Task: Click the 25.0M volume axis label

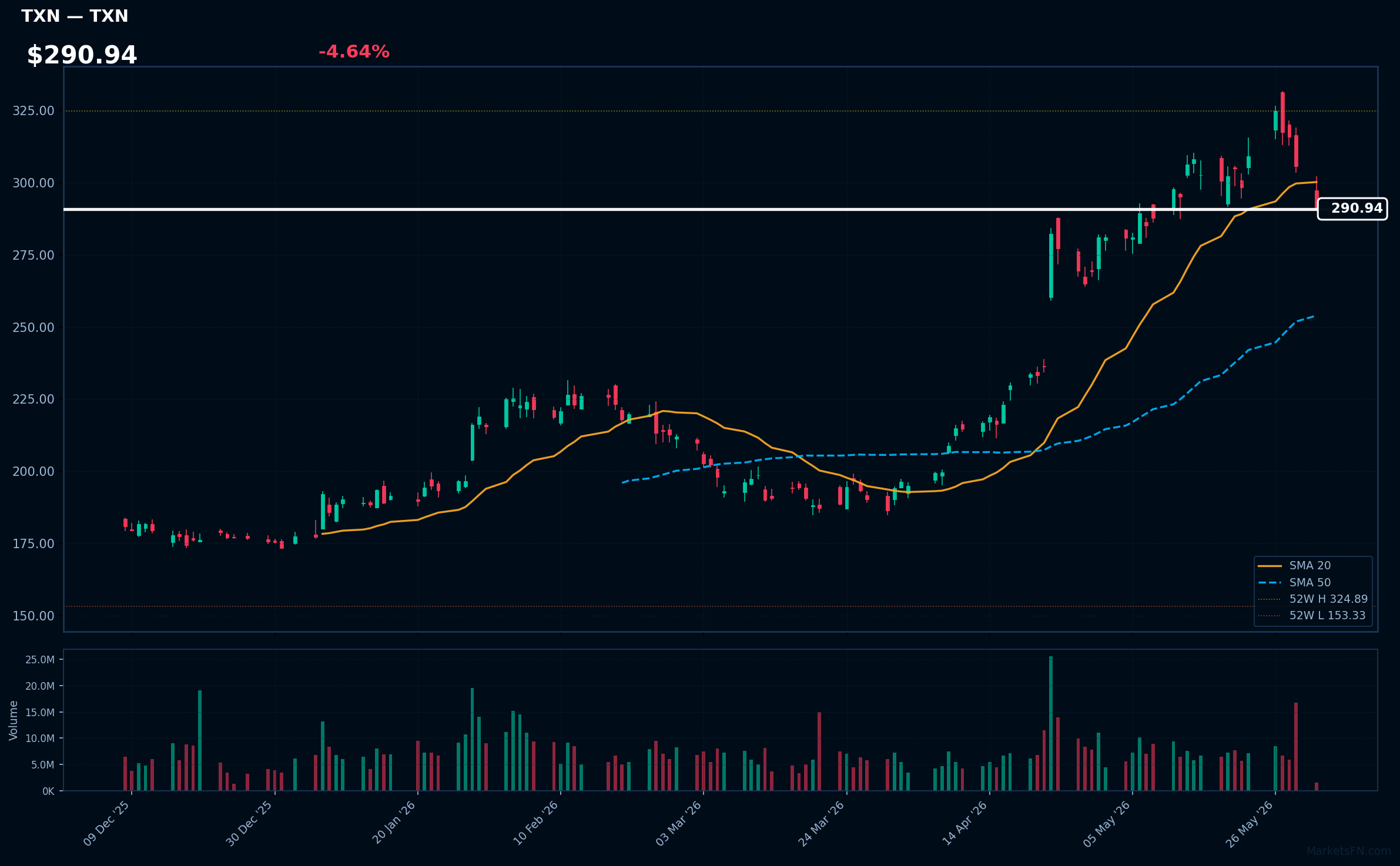Action: (40, 660)
